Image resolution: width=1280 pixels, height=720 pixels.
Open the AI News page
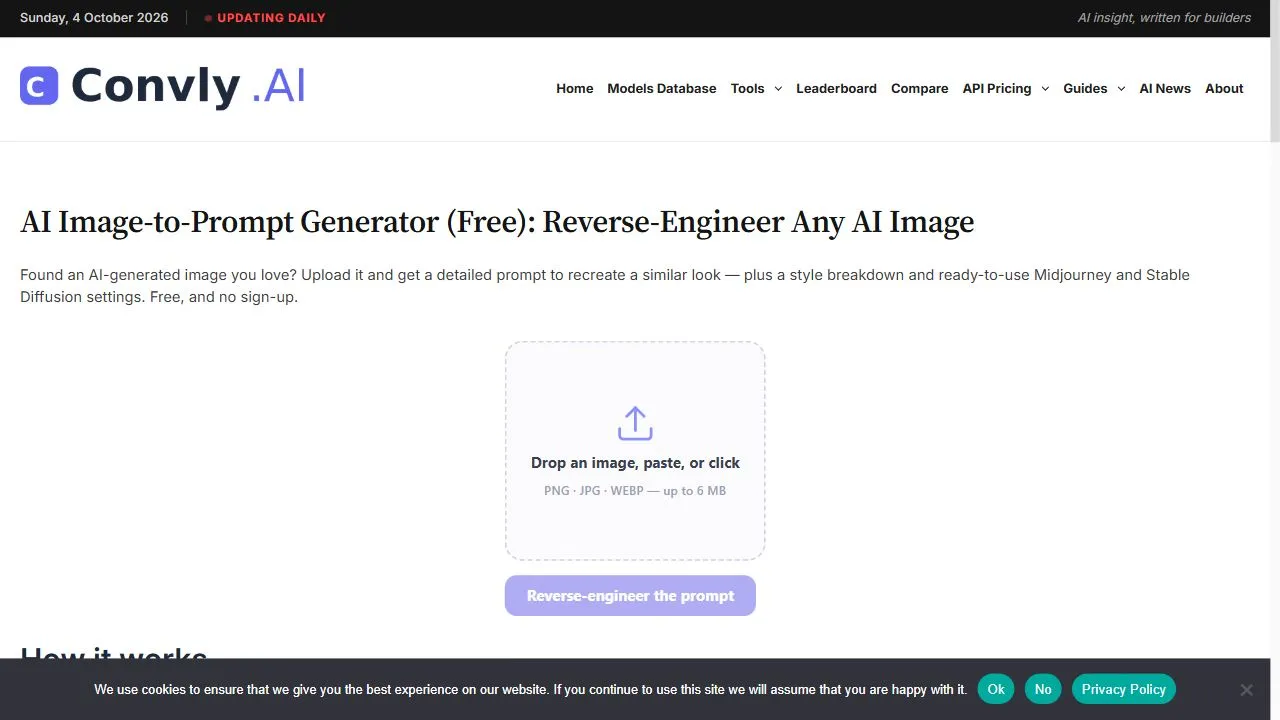[x=1165, y=89]
